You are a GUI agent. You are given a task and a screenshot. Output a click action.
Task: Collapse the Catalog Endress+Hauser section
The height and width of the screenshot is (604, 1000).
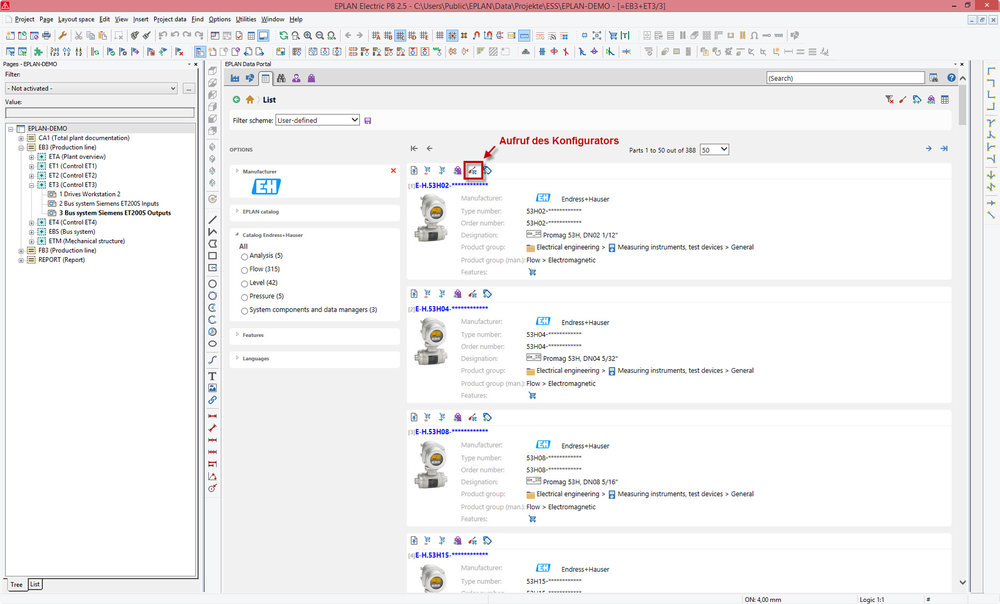pyautogui.click(x=237, y=235)
